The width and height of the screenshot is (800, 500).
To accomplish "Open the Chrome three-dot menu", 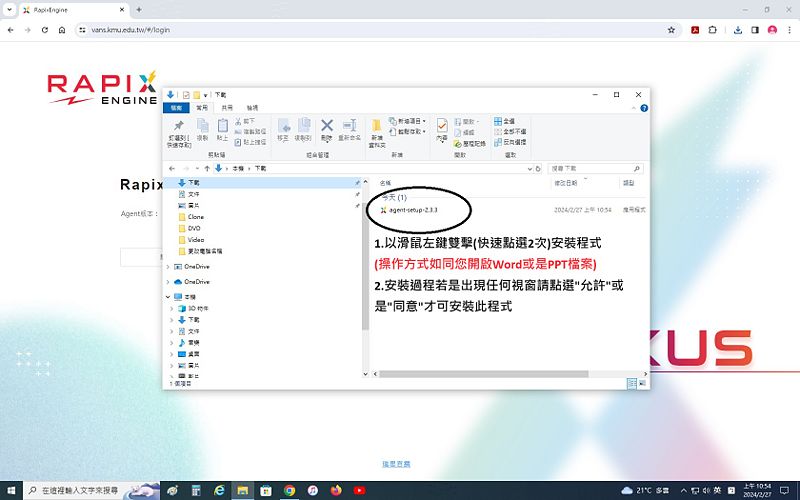I will click(x=790, y=30).
